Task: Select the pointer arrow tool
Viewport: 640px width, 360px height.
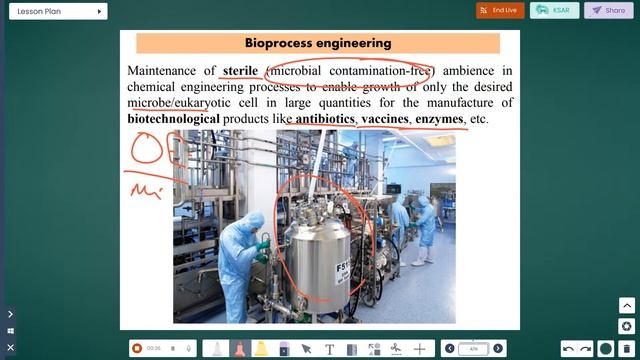Action: 306,349
